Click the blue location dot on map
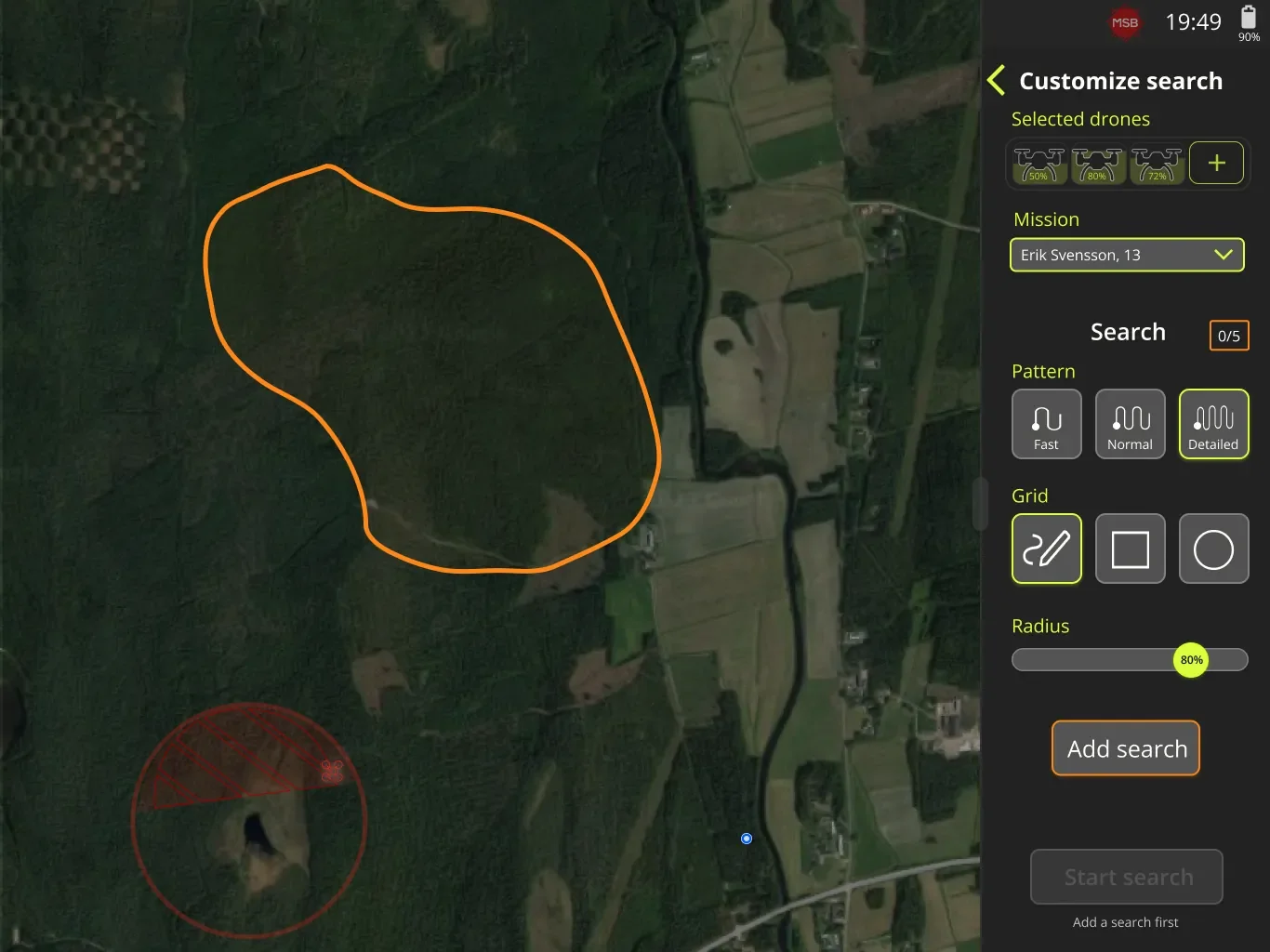 coord(747,839)
